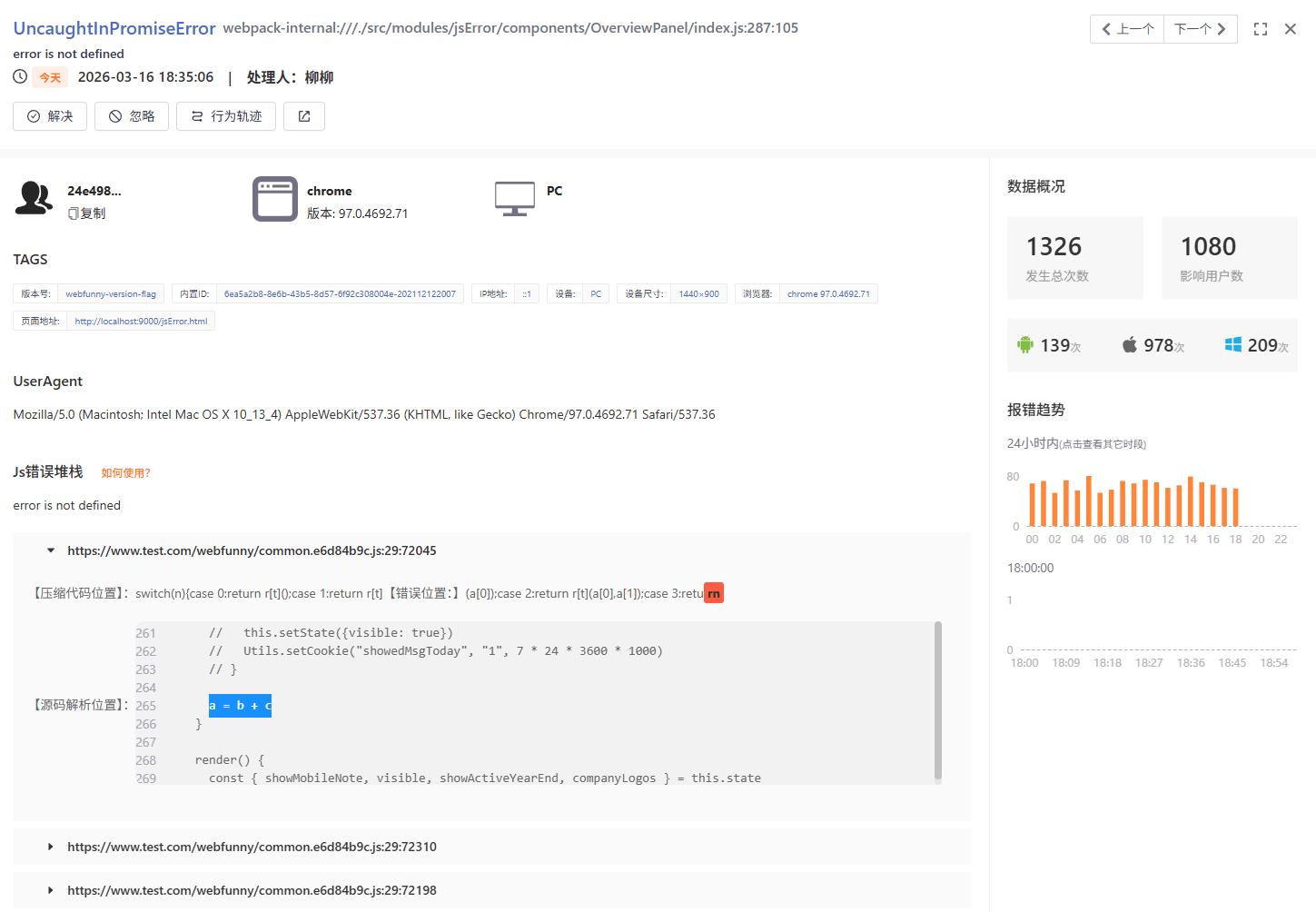Screen dimensions: 1316x912
Task: Expand the stack frame ending :72198
Action: pos(50,889)
